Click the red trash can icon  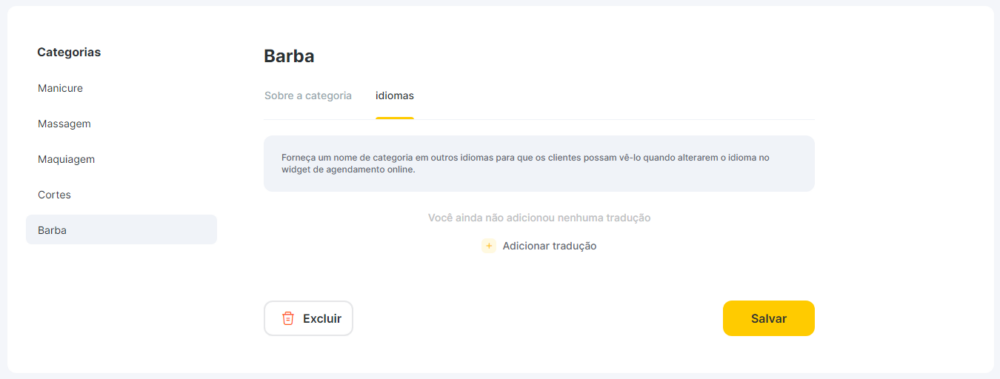click(x=288, y=318)
